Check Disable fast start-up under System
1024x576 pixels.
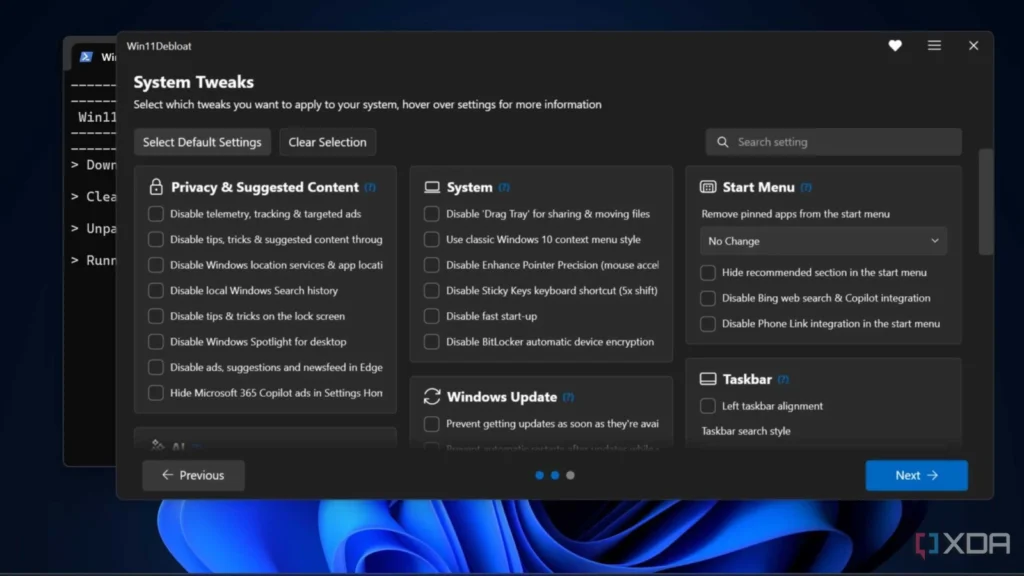click(x=431, y=316)
